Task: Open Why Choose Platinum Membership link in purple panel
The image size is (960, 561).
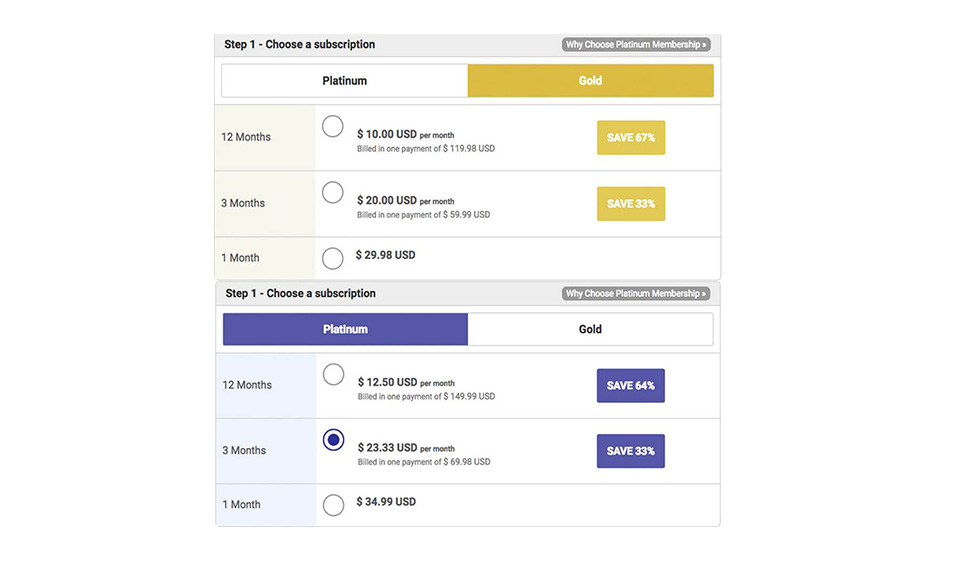Action: pyautogui.click(x=636, y=294)
